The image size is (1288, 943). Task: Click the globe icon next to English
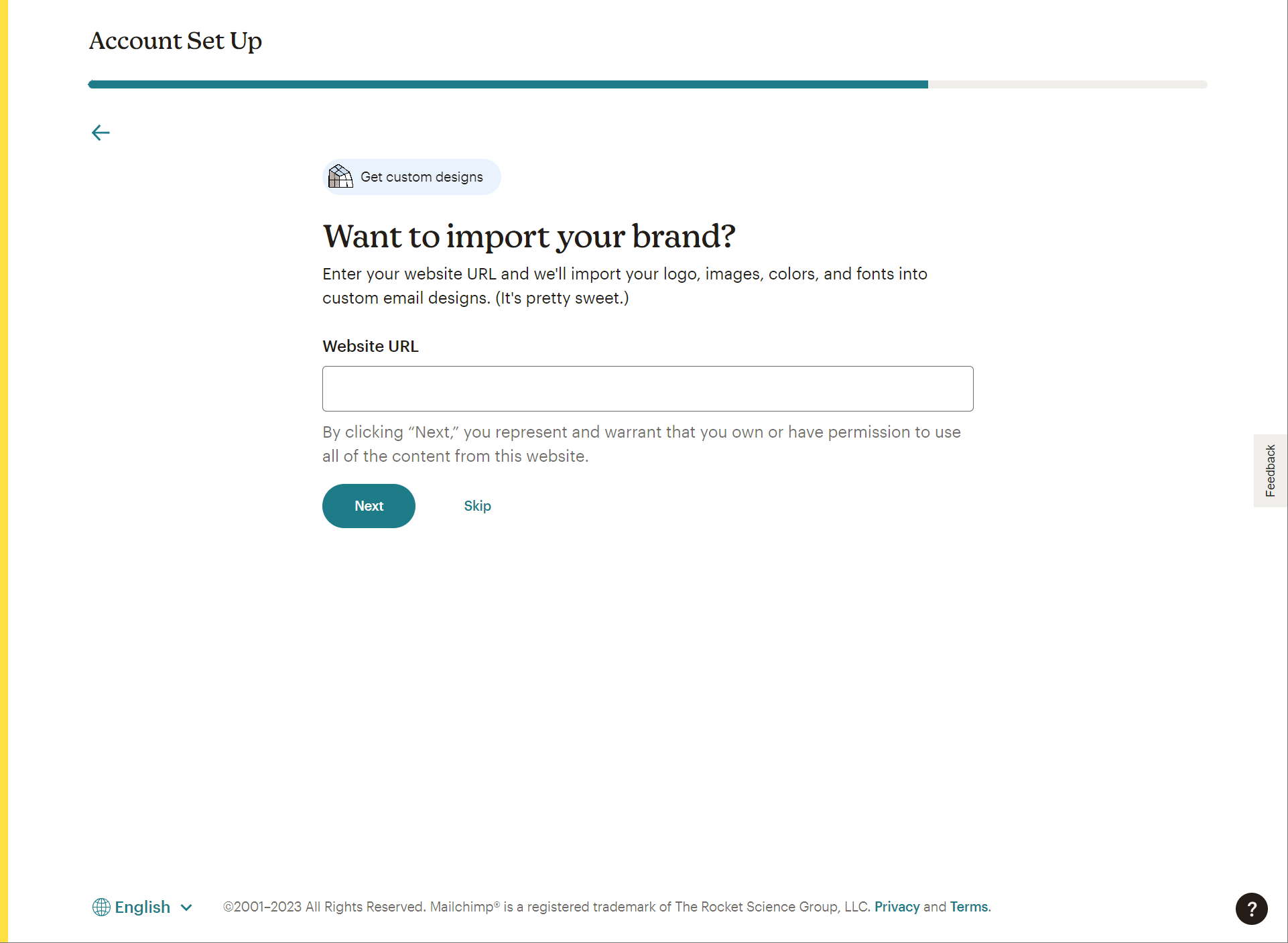tap(101, 907)
